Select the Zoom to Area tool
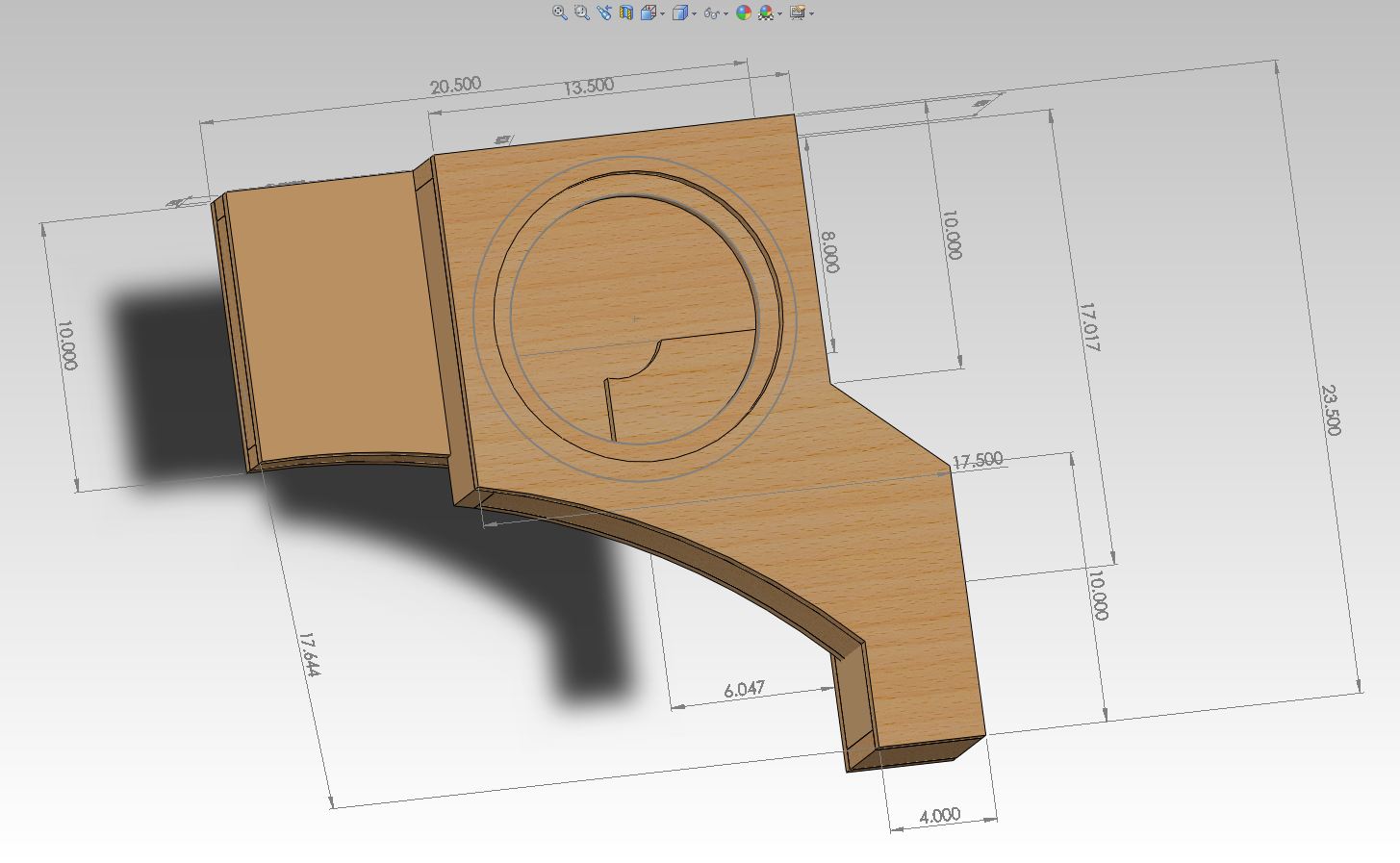The height and width of the screenshot is (863, 1400). pyautogui.click(x=582, y=13)
